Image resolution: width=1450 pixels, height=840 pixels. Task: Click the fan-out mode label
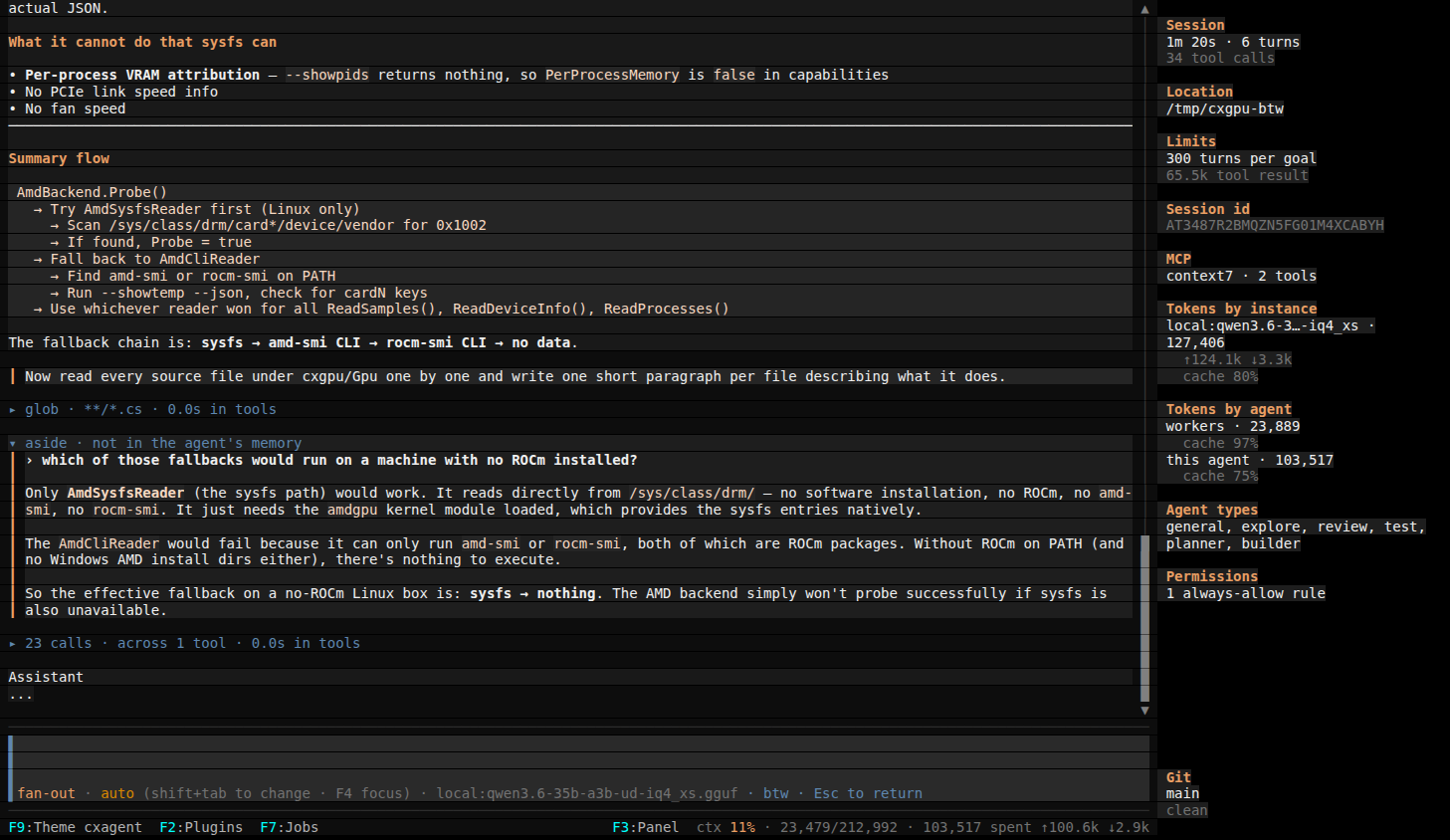(x=46, y=793)
